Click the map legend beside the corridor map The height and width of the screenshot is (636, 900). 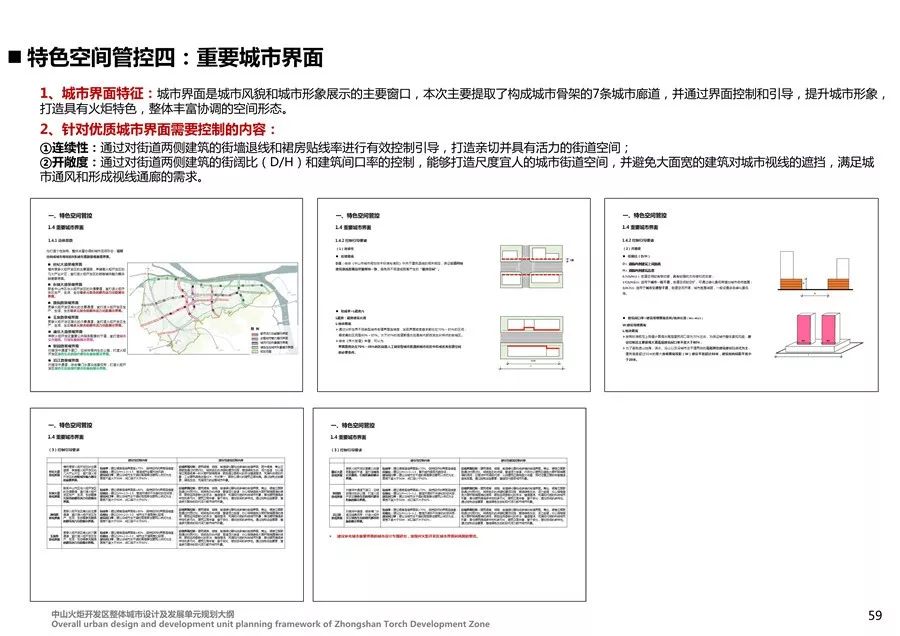coord(273,340)
